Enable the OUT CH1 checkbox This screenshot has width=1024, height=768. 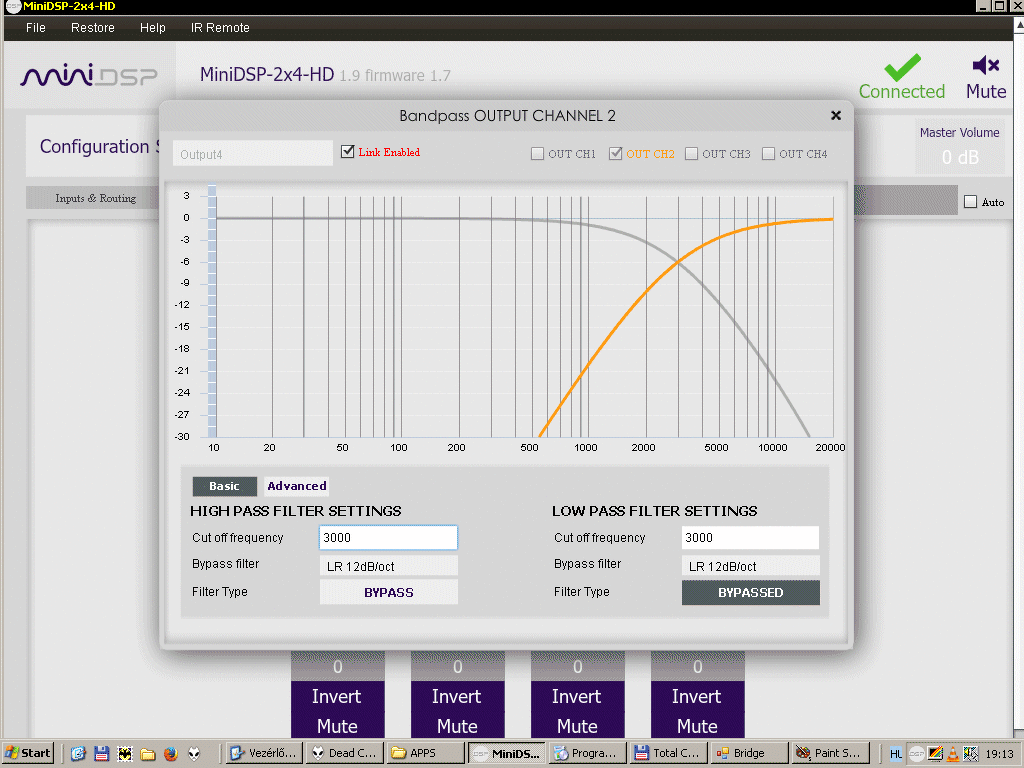click(x=537, y=153)
